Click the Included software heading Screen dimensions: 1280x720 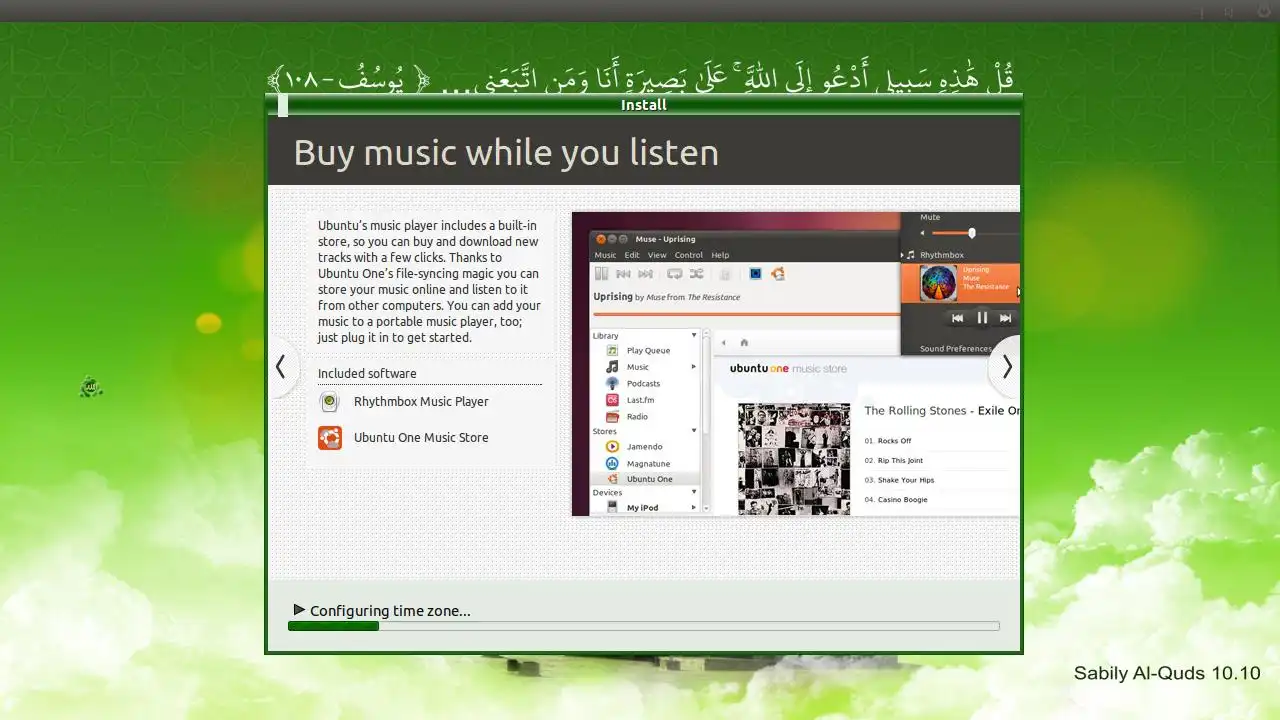(x=367, y=374)
